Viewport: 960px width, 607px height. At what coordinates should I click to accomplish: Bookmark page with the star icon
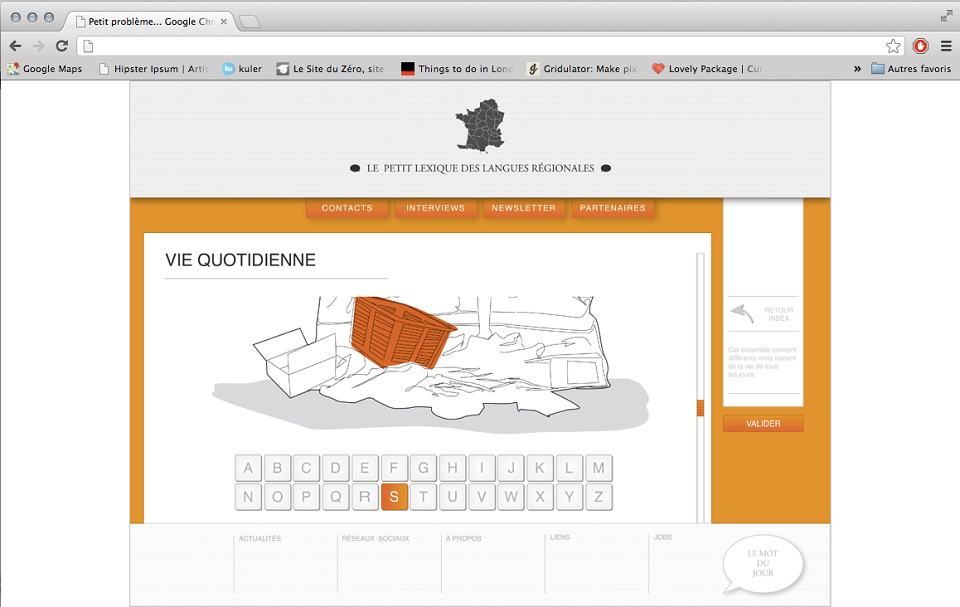point(893,46)
